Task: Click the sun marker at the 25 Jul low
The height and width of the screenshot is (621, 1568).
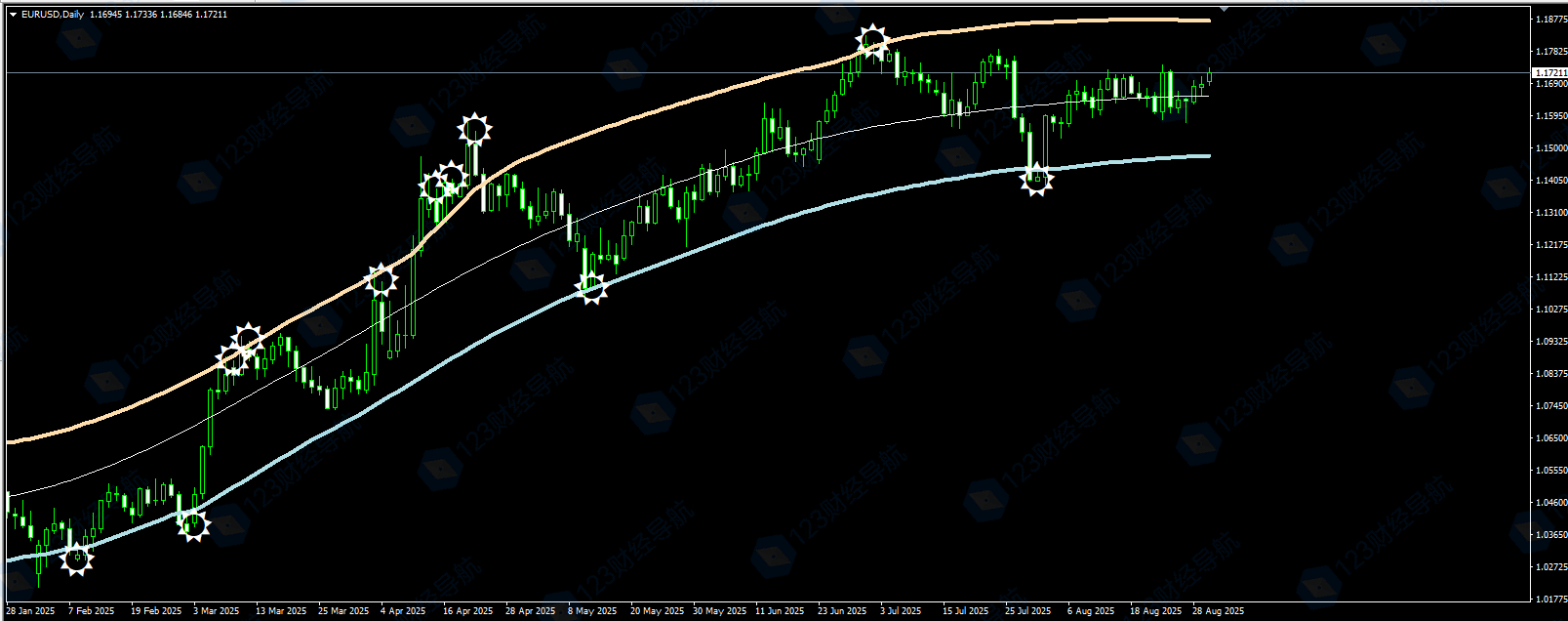Action: 1036,179
